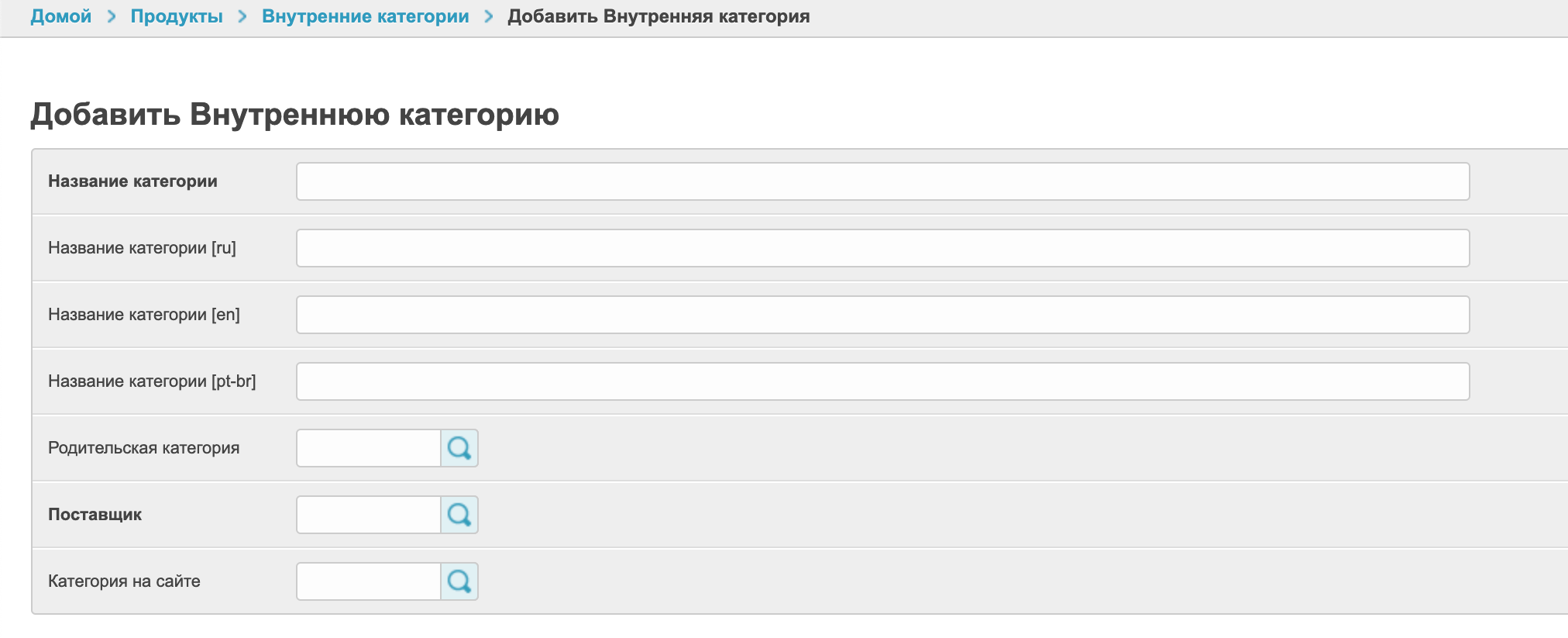Navigate to Внутренние категории breadcrumb
The image size is (1568, 638).
(x=366, y=16)
